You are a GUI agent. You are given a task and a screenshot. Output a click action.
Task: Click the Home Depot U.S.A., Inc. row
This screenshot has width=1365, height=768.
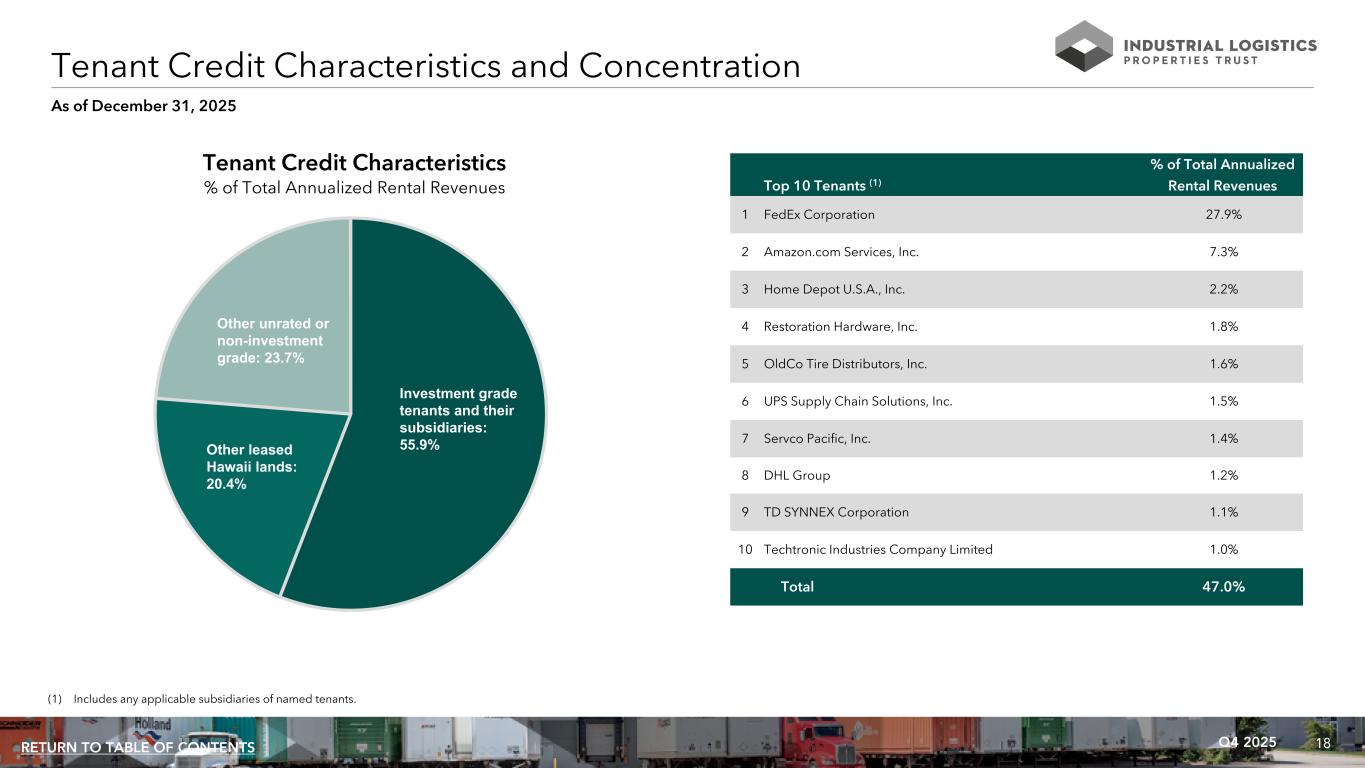pos(1016,290)
